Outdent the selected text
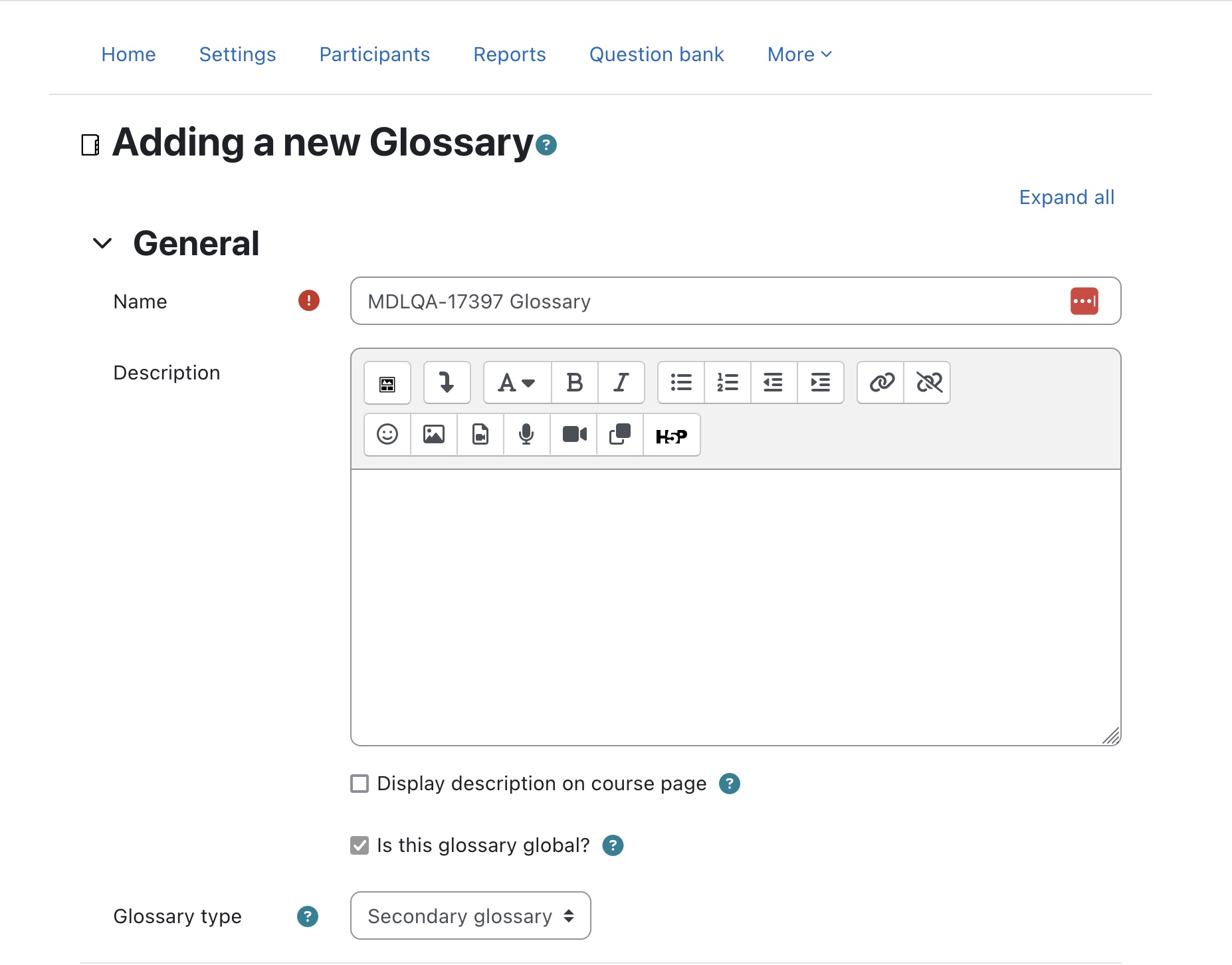This screenshot has width=1232, height=965. pos(774,383)
